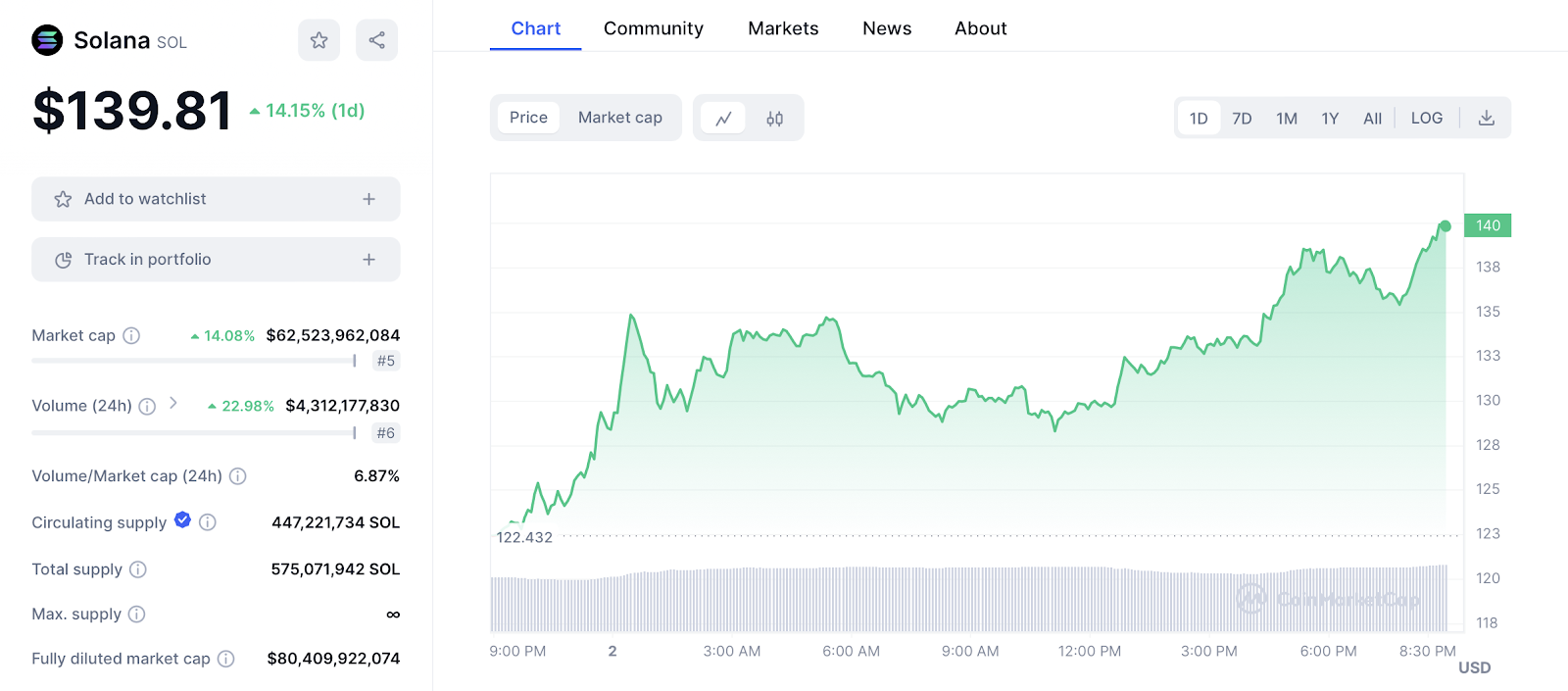Set chart range to All
Viewport: 1568px width, 691px height.
(x=1373, y=119)
